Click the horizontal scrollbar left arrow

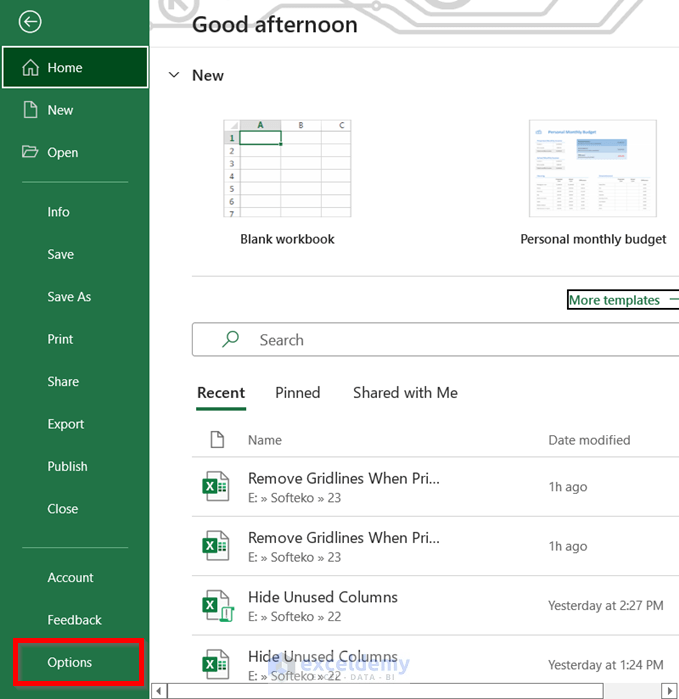(159, 691)
